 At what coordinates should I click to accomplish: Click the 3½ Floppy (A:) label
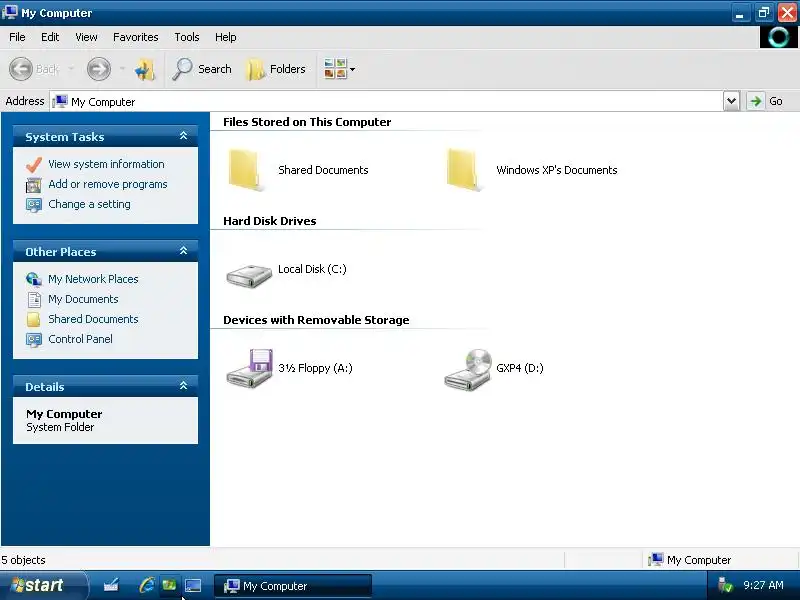315,368
